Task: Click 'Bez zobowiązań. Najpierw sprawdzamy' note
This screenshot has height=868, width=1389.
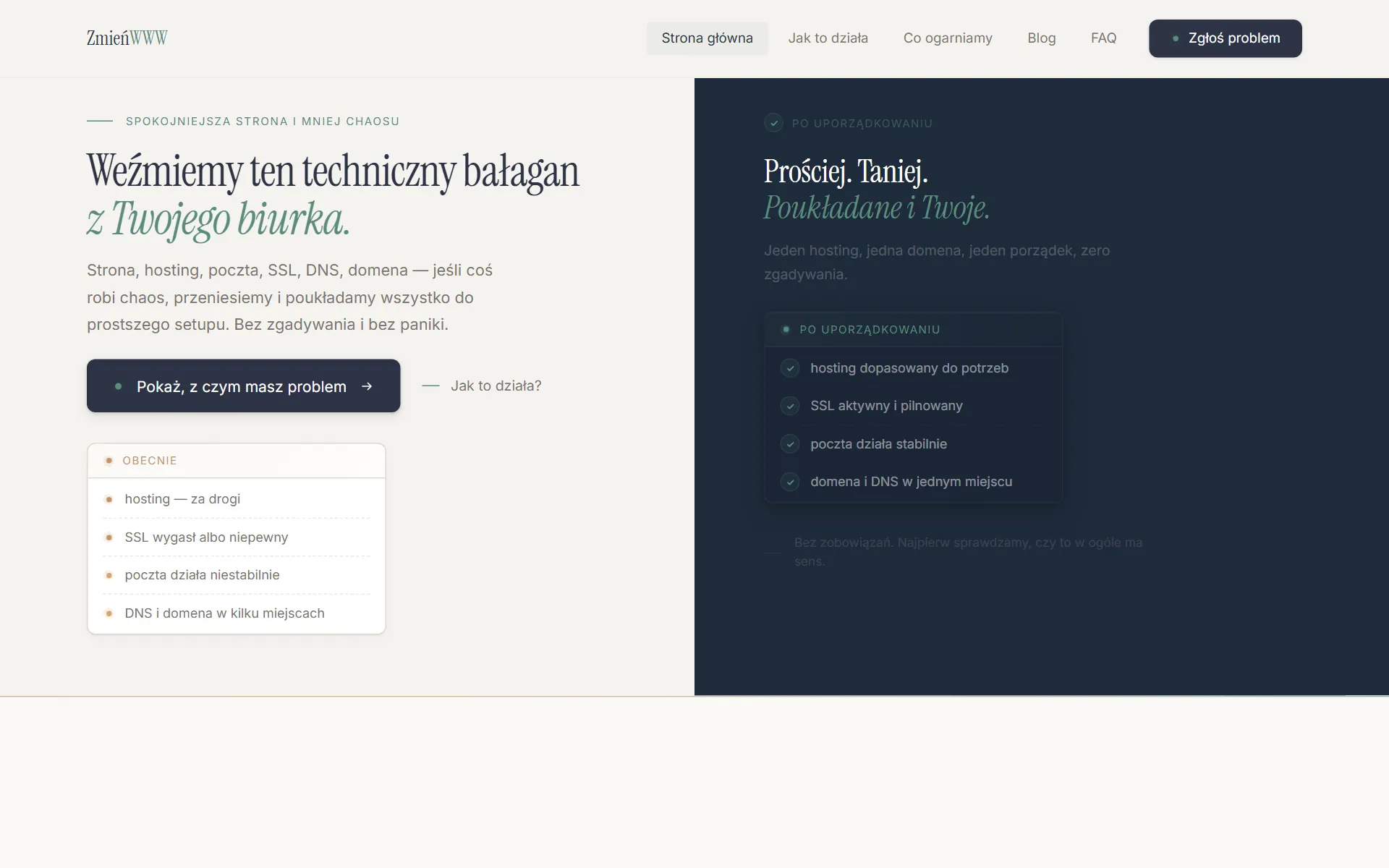Action: [x=968, y=552]
